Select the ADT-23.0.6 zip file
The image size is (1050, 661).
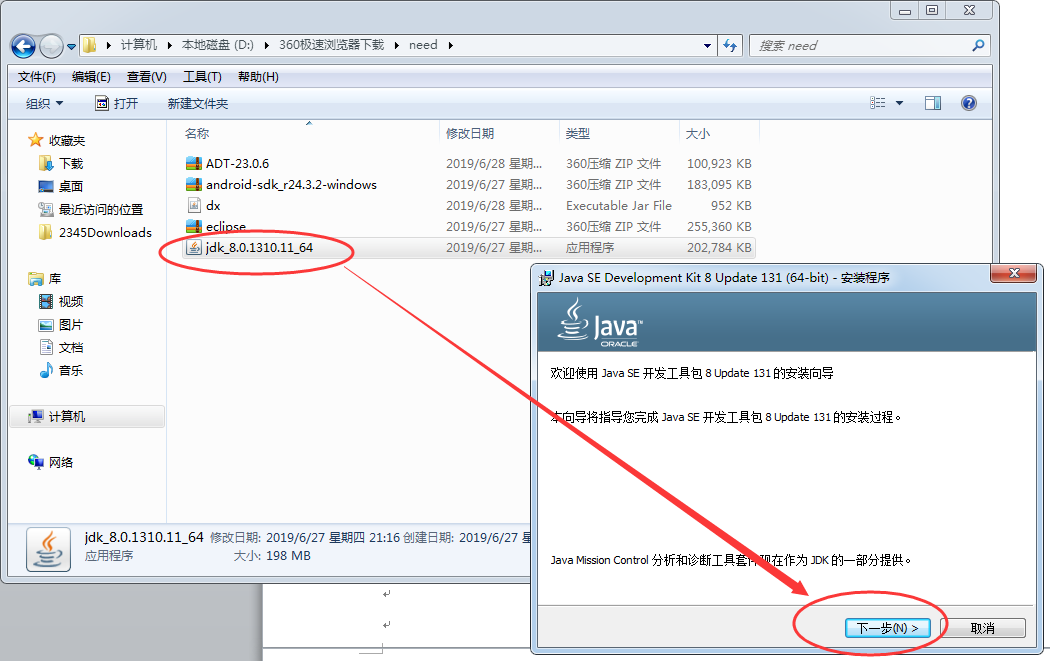(237, 163)
